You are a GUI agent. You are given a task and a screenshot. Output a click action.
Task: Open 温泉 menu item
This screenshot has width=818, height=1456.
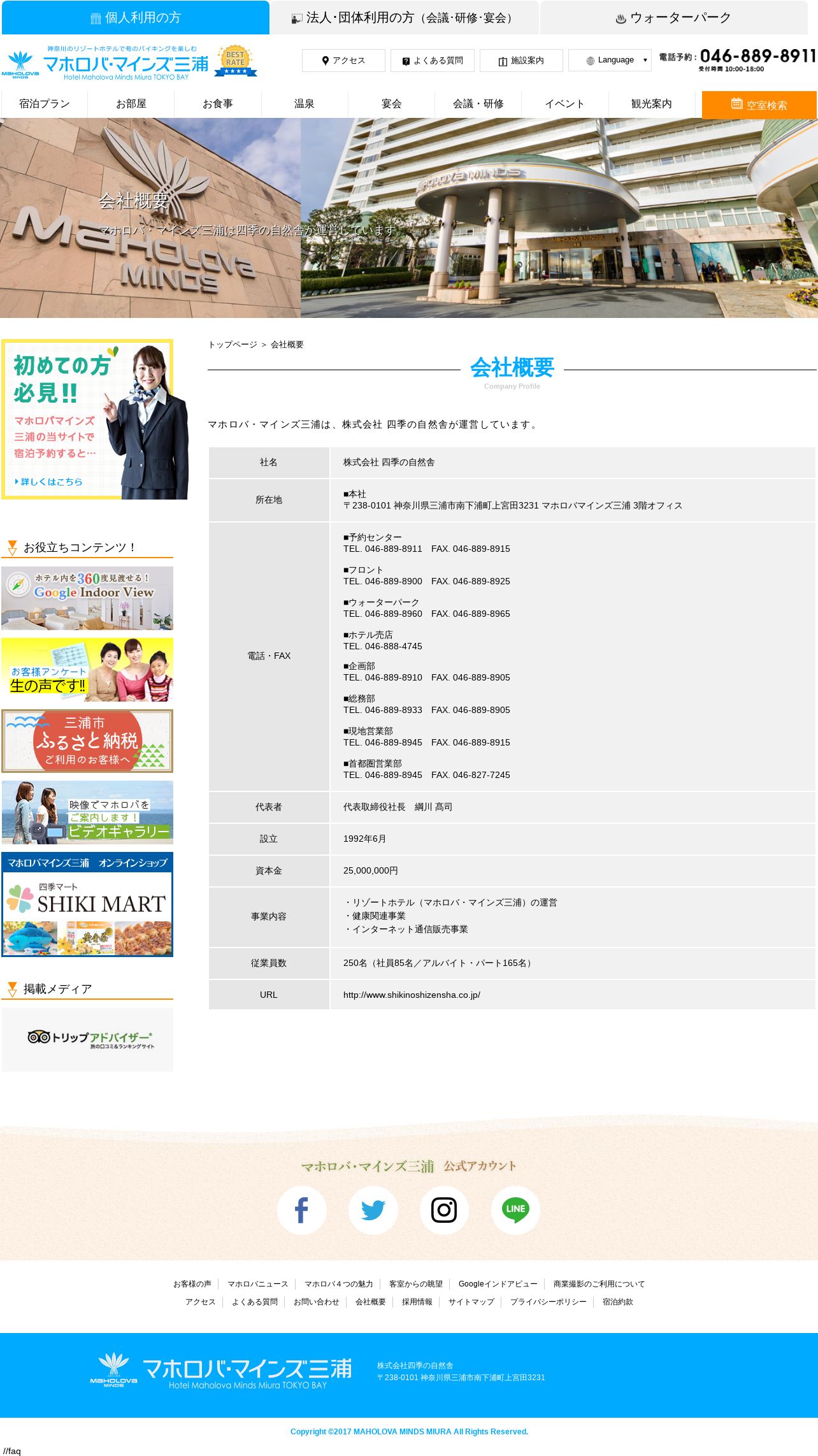coord(305,104)
